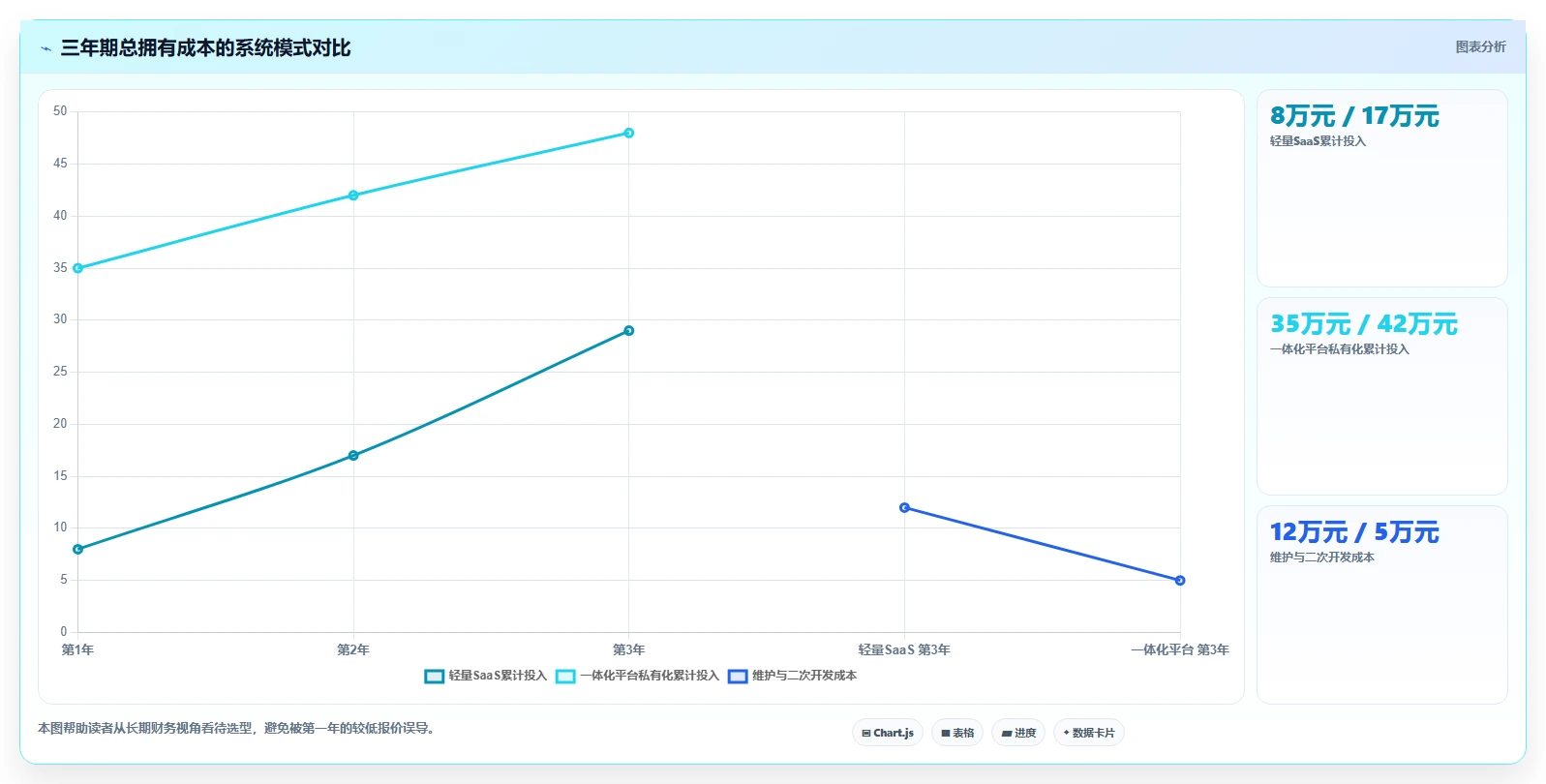Select the Chart.js tag pill
Screen dimensions: 1546x784
(888, 733)
